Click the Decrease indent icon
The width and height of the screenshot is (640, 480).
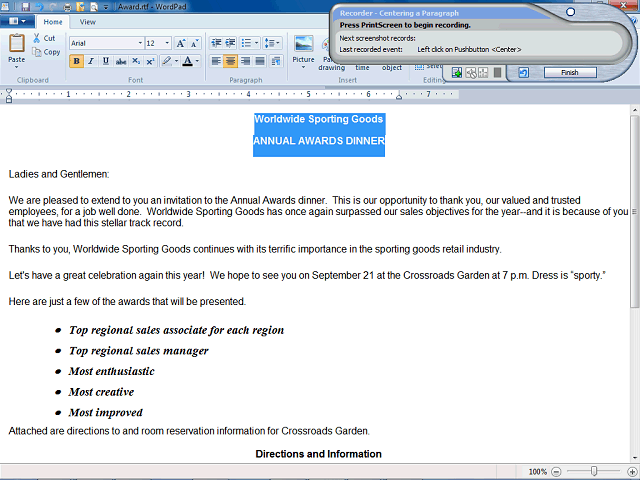216,43
